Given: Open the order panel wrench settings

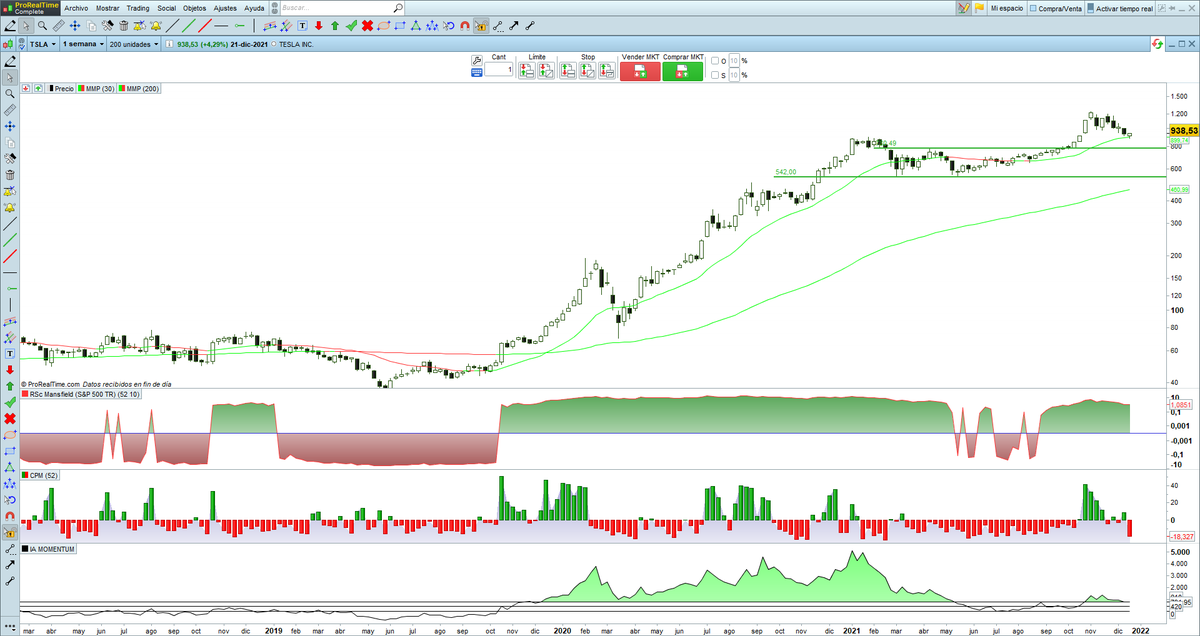Looking at the screenshot, I should [476, 60].
